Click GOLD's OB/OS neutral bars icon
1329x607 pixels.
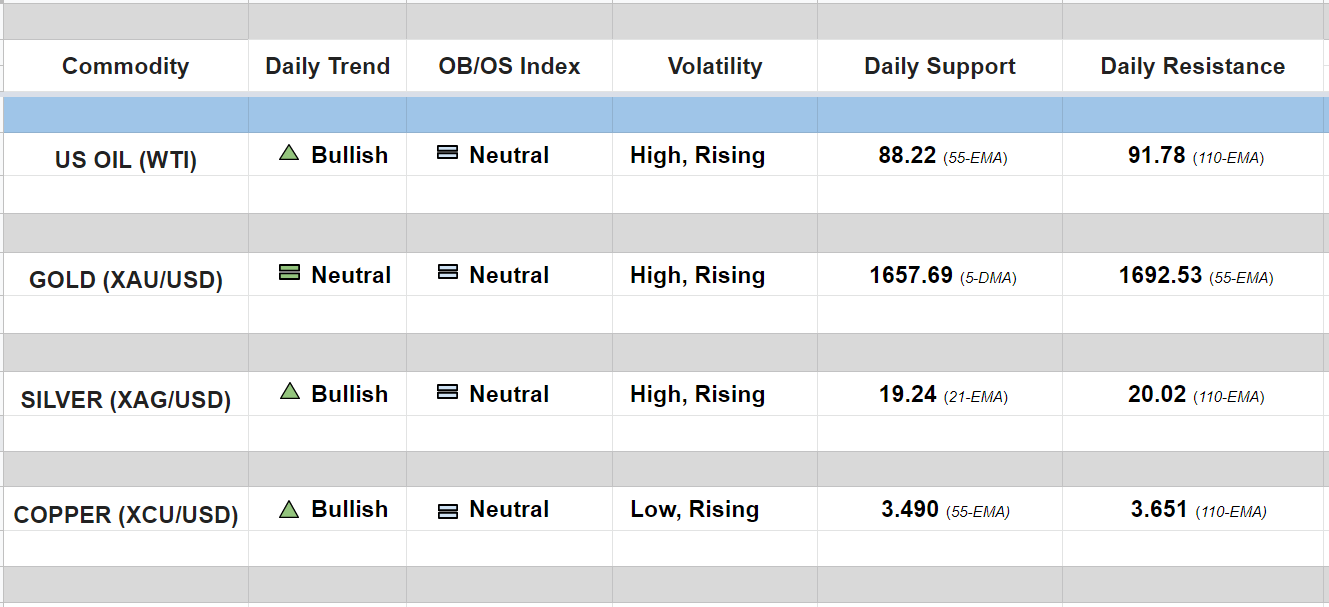448,273
